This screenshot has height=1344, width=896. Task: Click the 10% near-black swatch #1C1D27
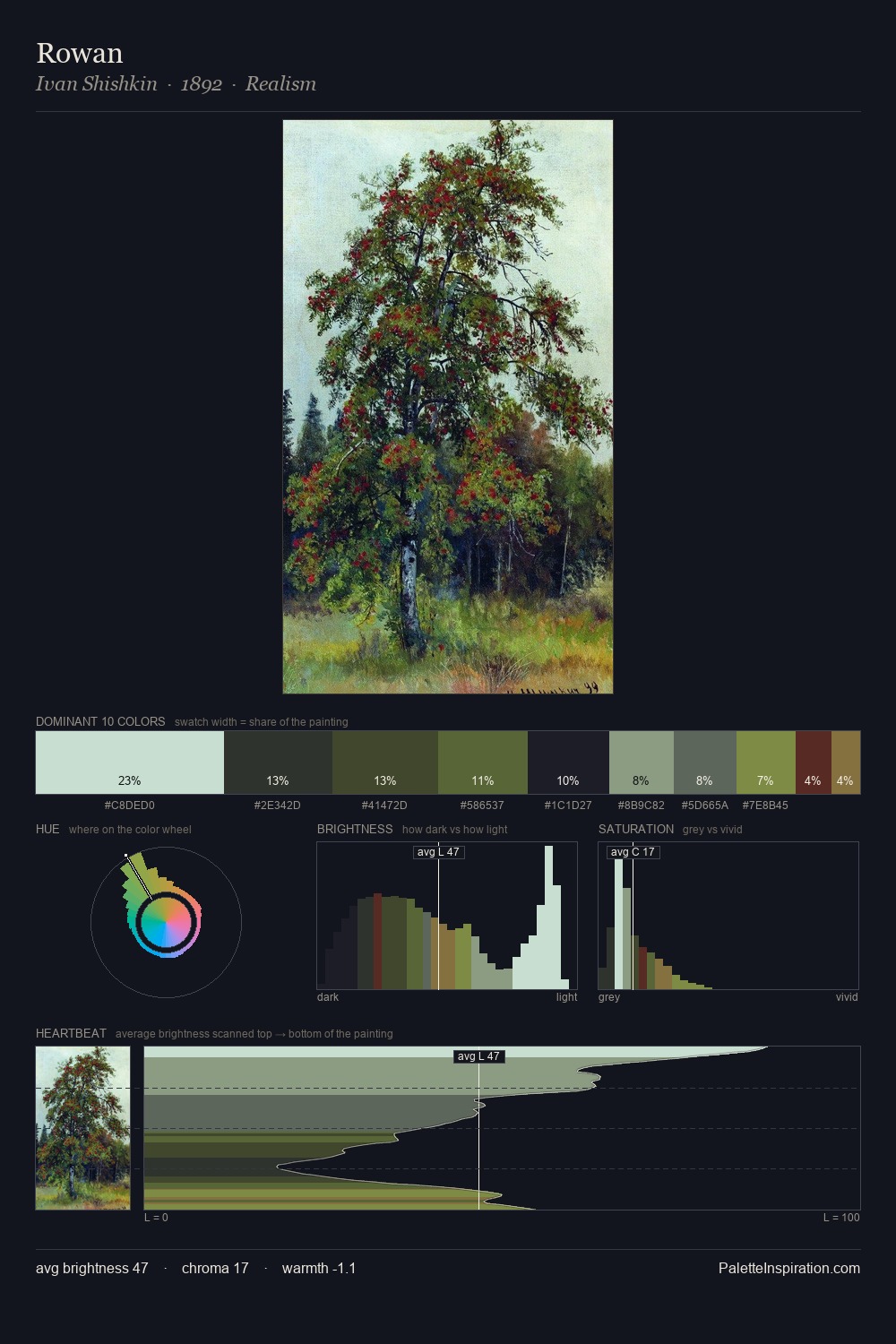pos(568,762)
